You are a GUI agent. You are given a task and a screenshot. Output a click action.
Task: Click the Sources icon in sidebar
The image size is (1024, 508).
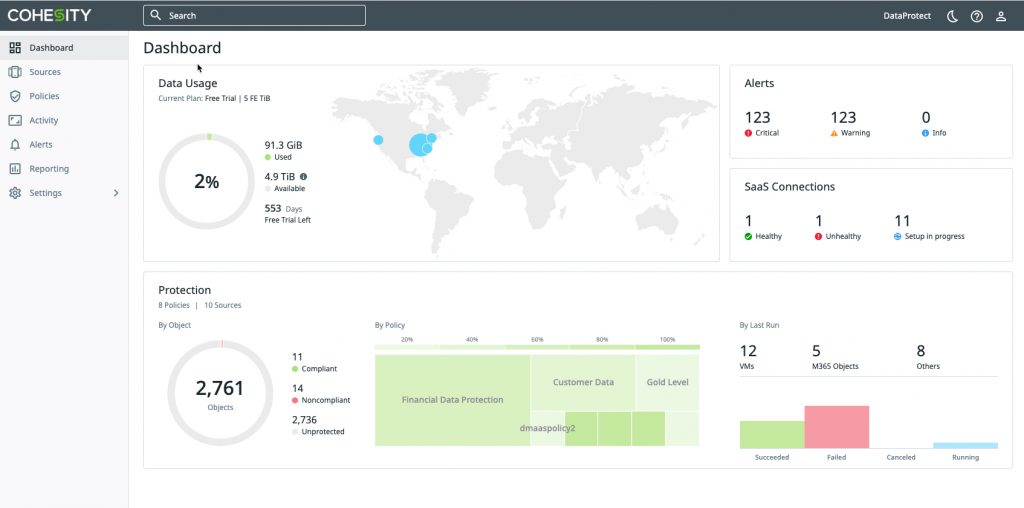point(15,72)
